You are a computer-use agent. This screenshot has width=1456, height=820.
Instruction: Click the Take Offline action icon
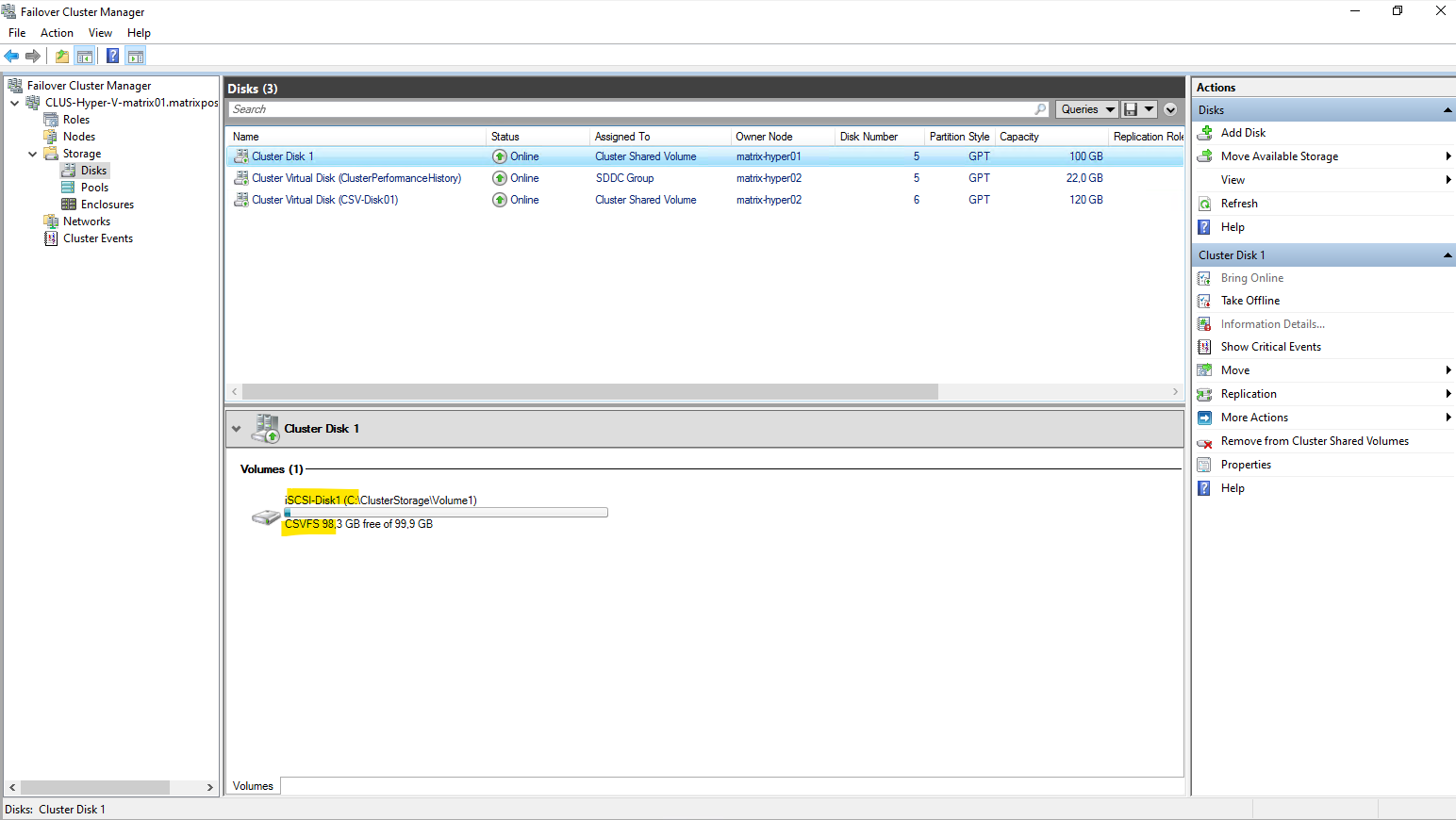click(x=1204, y=301)
